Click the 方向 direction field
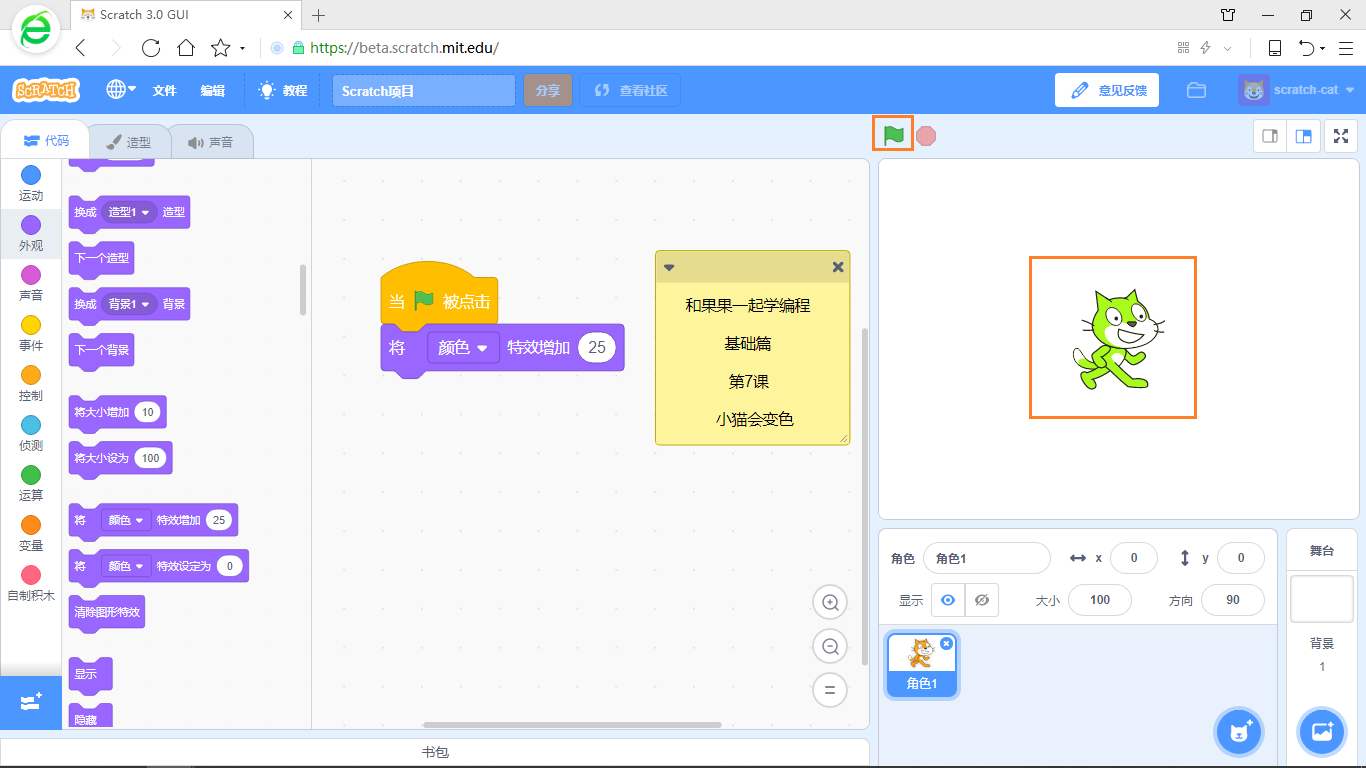Image resolution: width=1366 pixels, height=768 pixels. (1233, 600)
